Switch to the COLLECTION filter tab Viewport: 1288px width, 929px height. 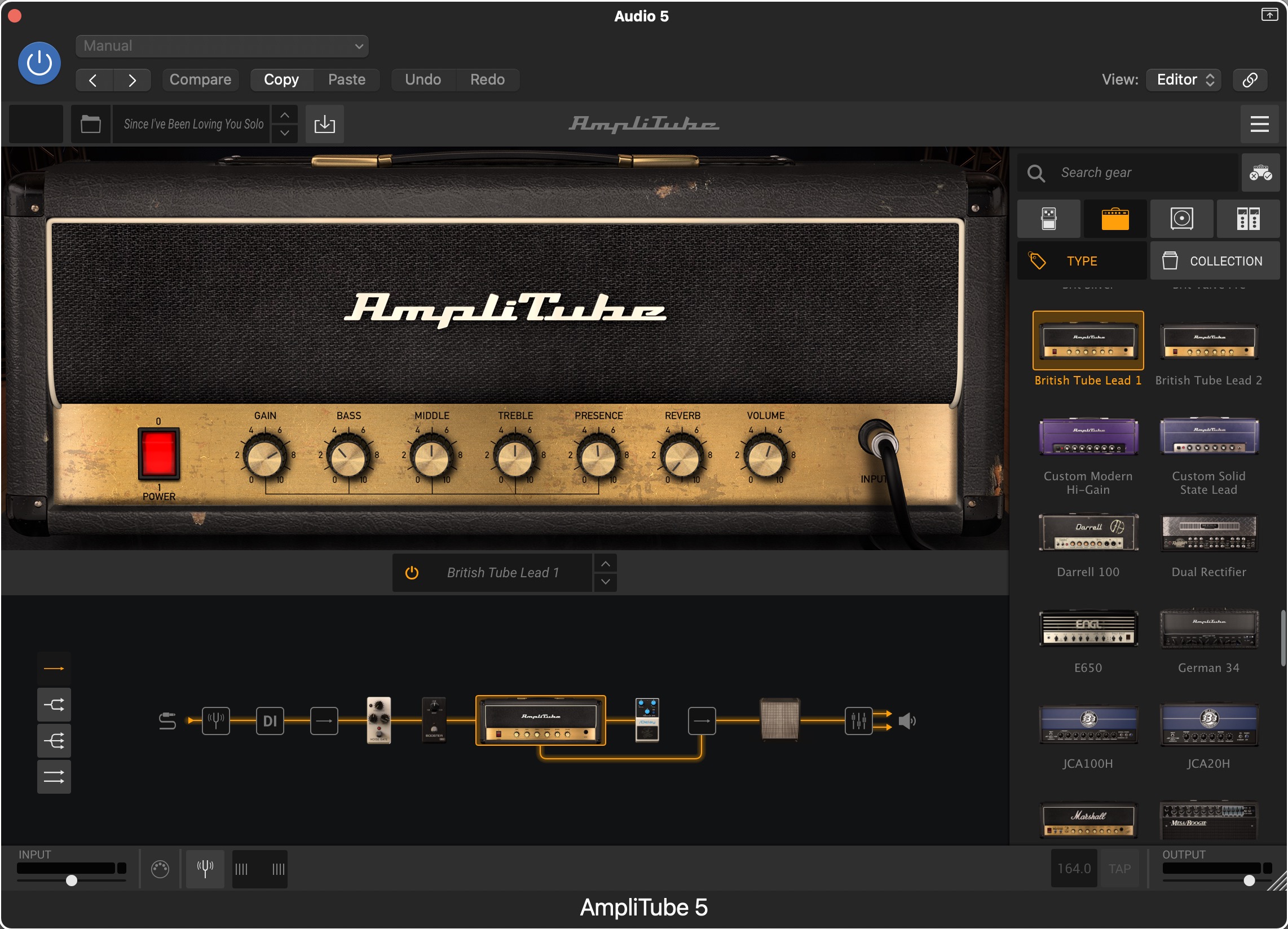1215,261
